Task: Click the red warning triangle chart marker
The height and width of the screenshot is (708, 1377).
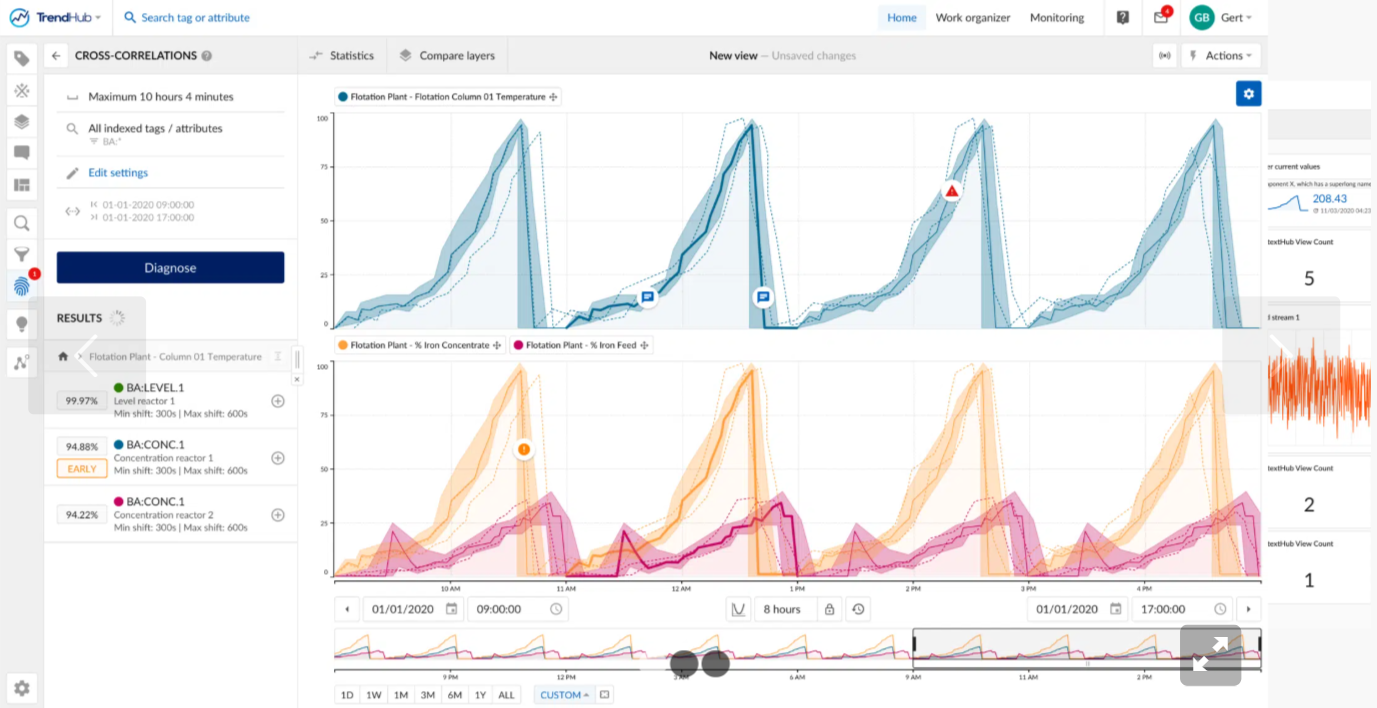Action: pos(952,190)
